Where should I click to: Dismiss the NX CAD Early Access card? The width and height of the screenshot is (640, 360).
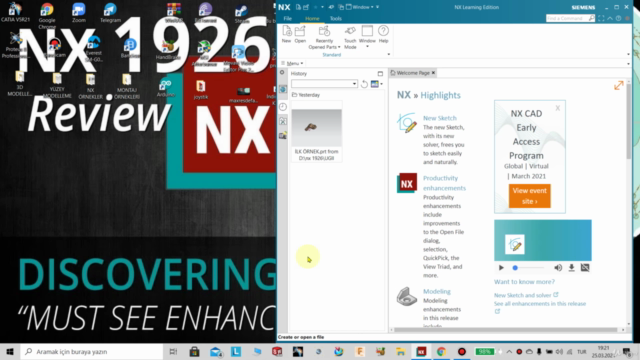(558, 108)
